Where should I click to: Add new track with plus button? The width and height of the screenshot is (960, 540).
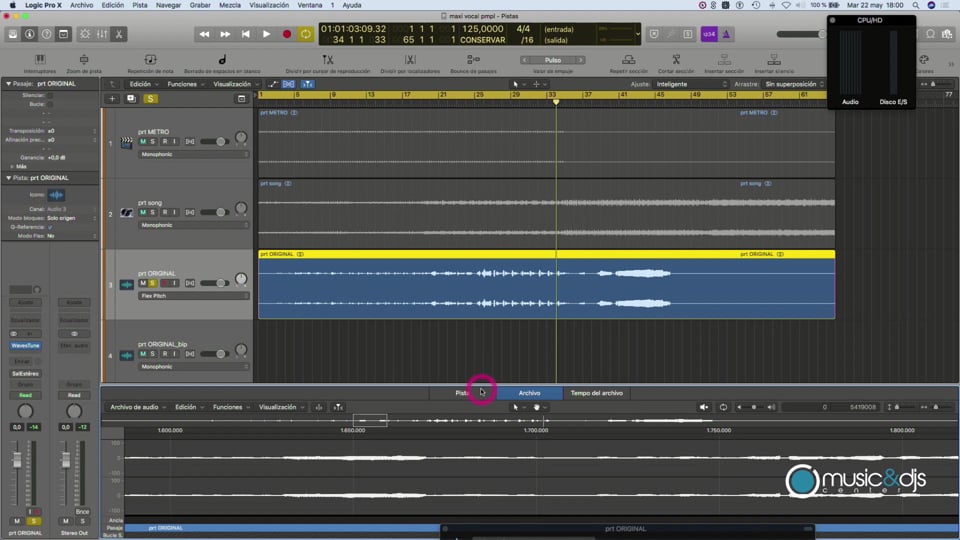[x=112, y=99]
